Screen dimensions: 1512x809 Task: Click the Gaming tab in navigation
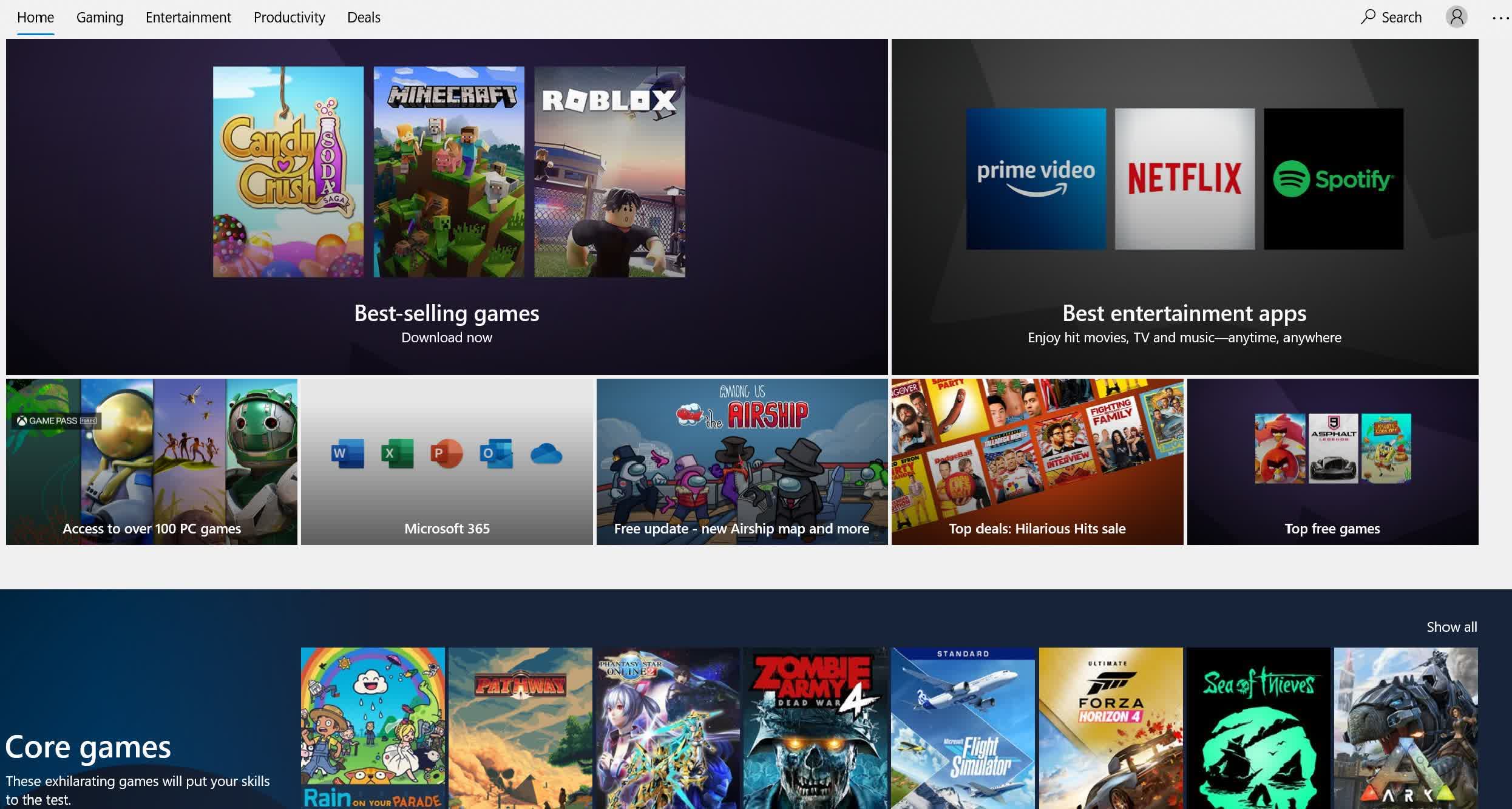click(100, 17)
